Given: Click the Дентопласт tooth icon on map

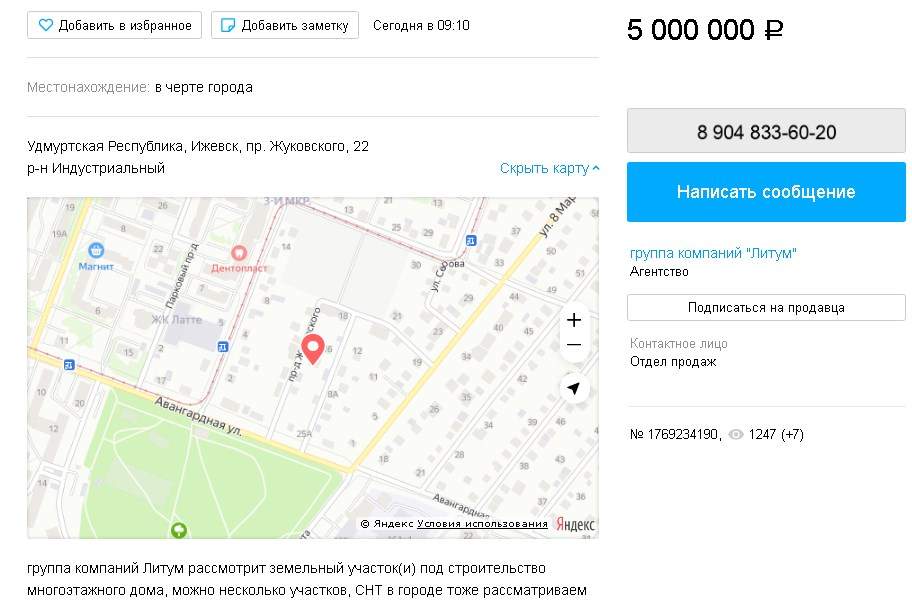Looking at the screenshot, I should (239, 253).
